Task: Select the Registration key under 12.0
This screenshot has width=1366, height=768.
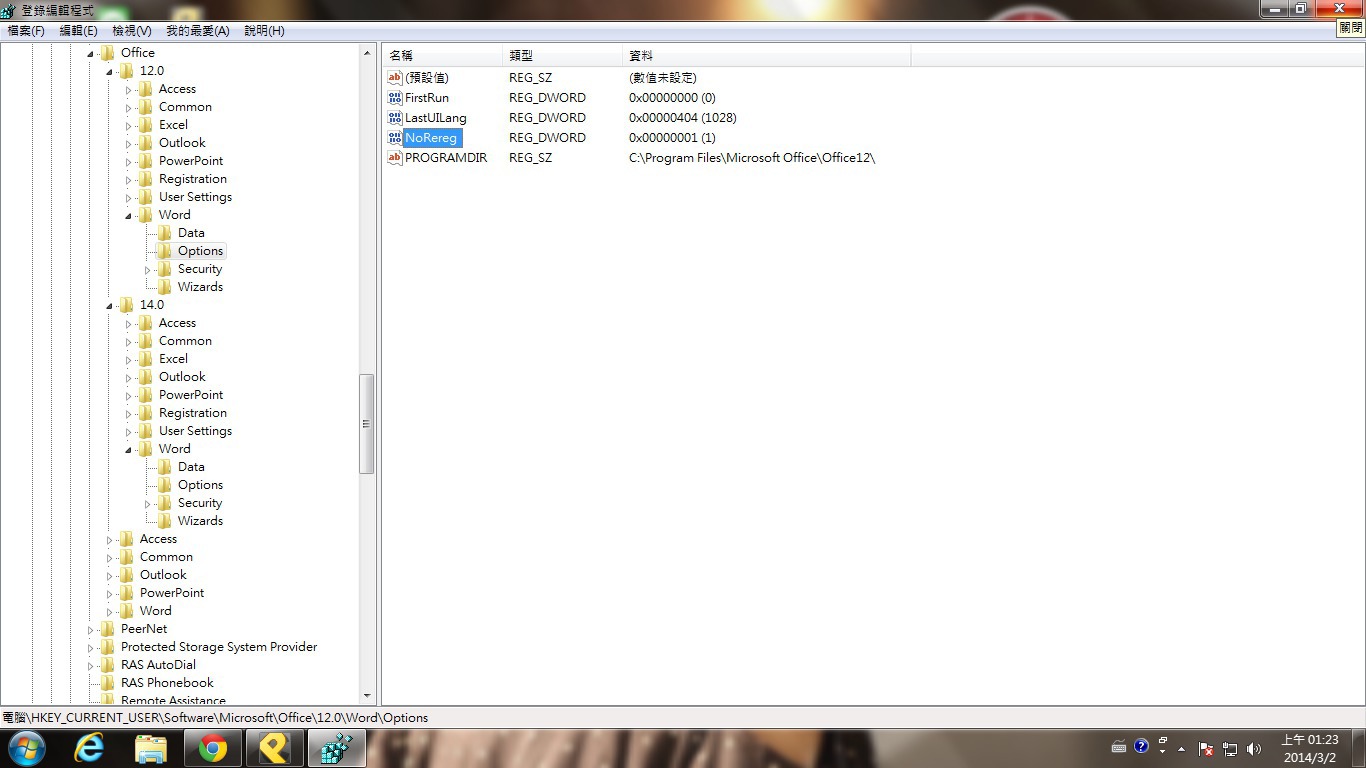Action: click(x=193, y=179)
